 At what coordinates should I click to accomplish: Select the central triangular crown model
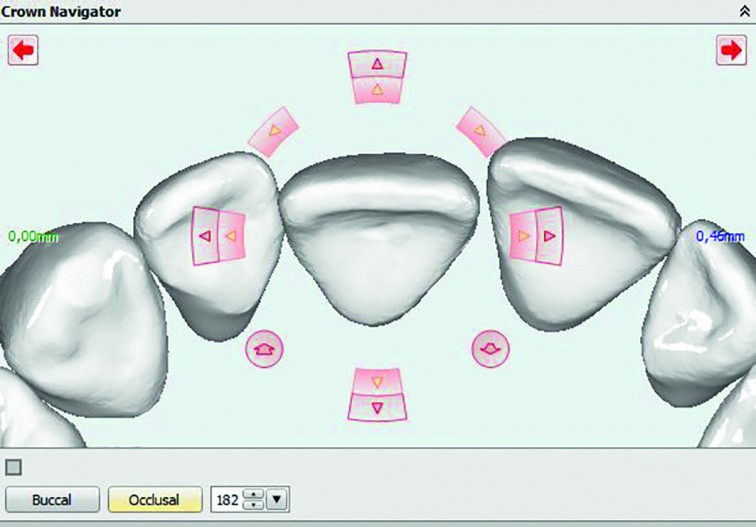point(379,239)
